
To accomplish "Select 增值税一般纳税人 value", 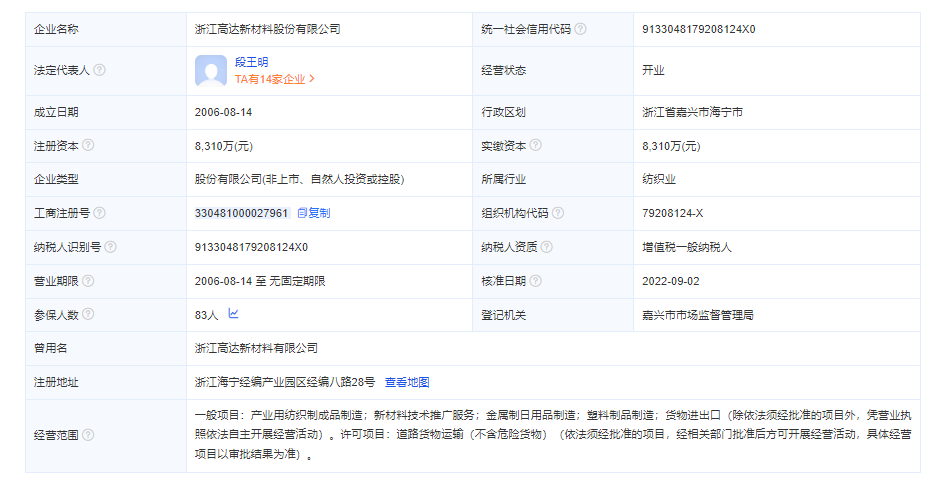I will point(687,247).
